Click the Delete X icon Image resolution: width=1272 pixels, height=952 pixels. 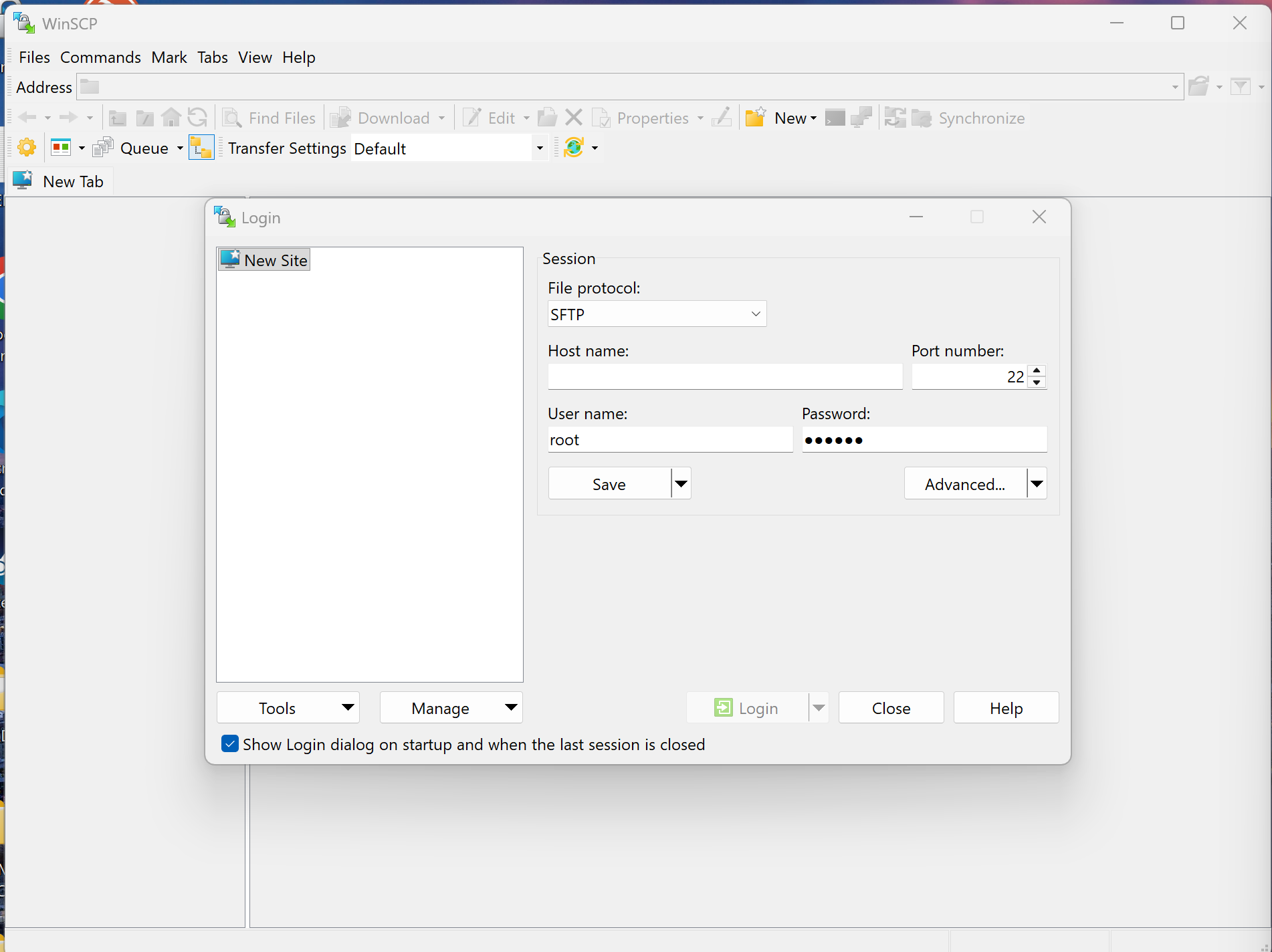[x=574, y=118]
